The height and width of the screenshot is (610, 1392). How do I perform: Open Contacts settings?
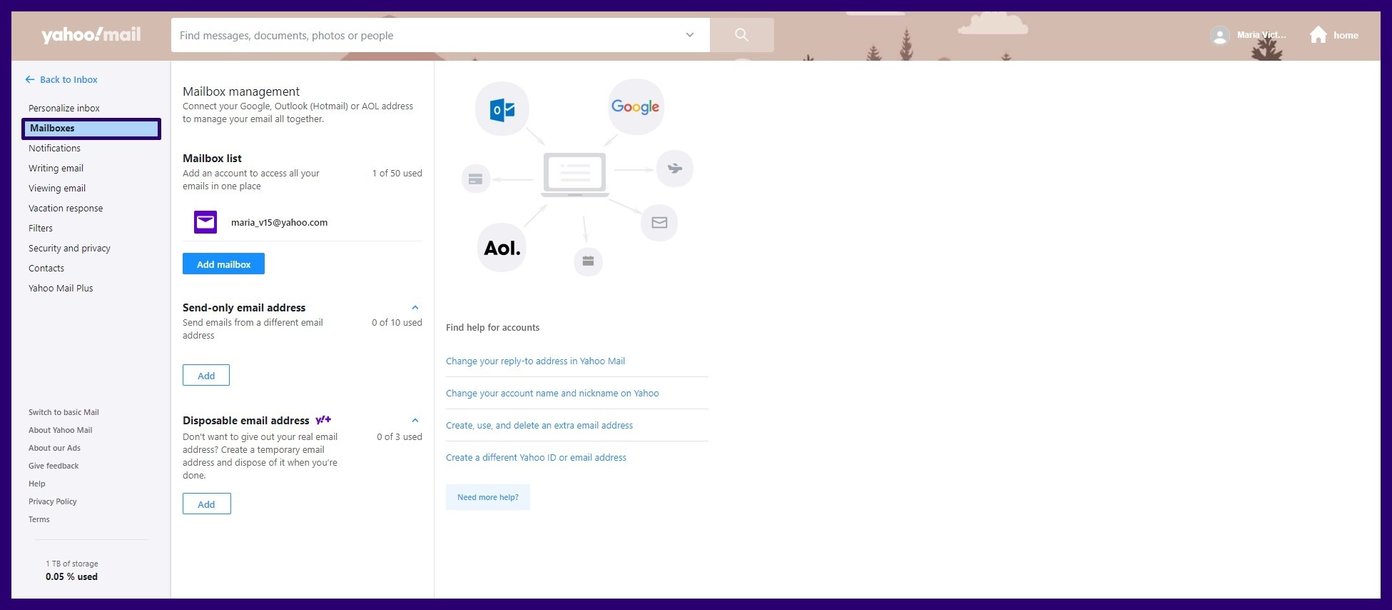coord(46,268)
